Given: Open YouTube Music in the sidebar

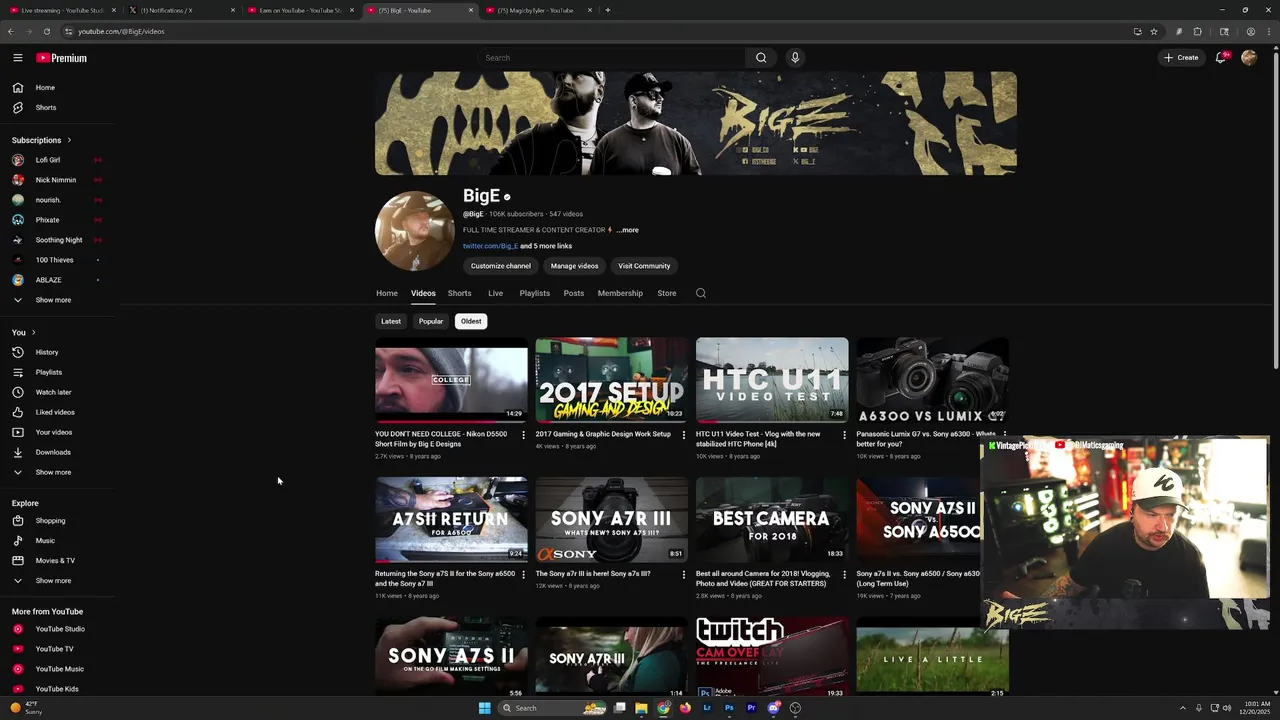Looking at the screenshot, I should (58, 669).
